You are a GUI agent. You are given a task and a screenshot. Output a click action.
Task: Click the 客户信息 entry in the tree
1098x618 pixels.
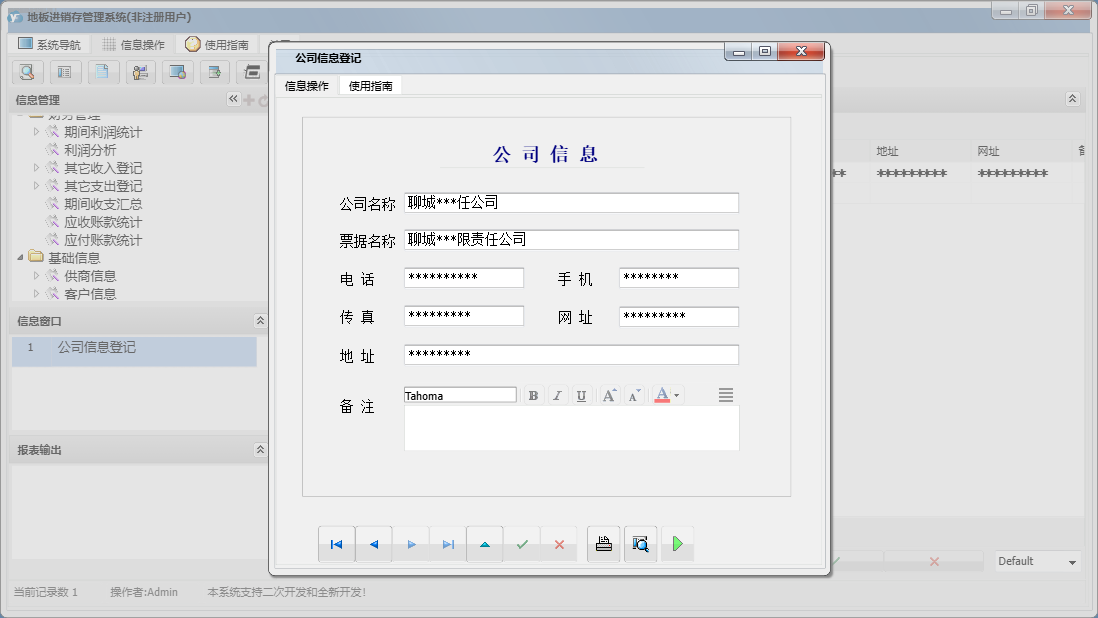click(92, 293)
